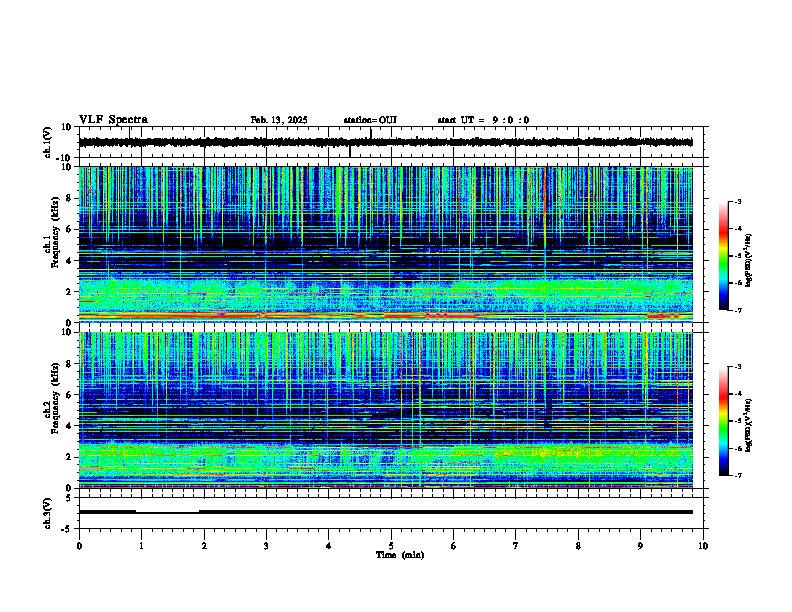Screen dimensions: 792x612
Task: Click time axis tick label '8'
Action: pos(578,546)
